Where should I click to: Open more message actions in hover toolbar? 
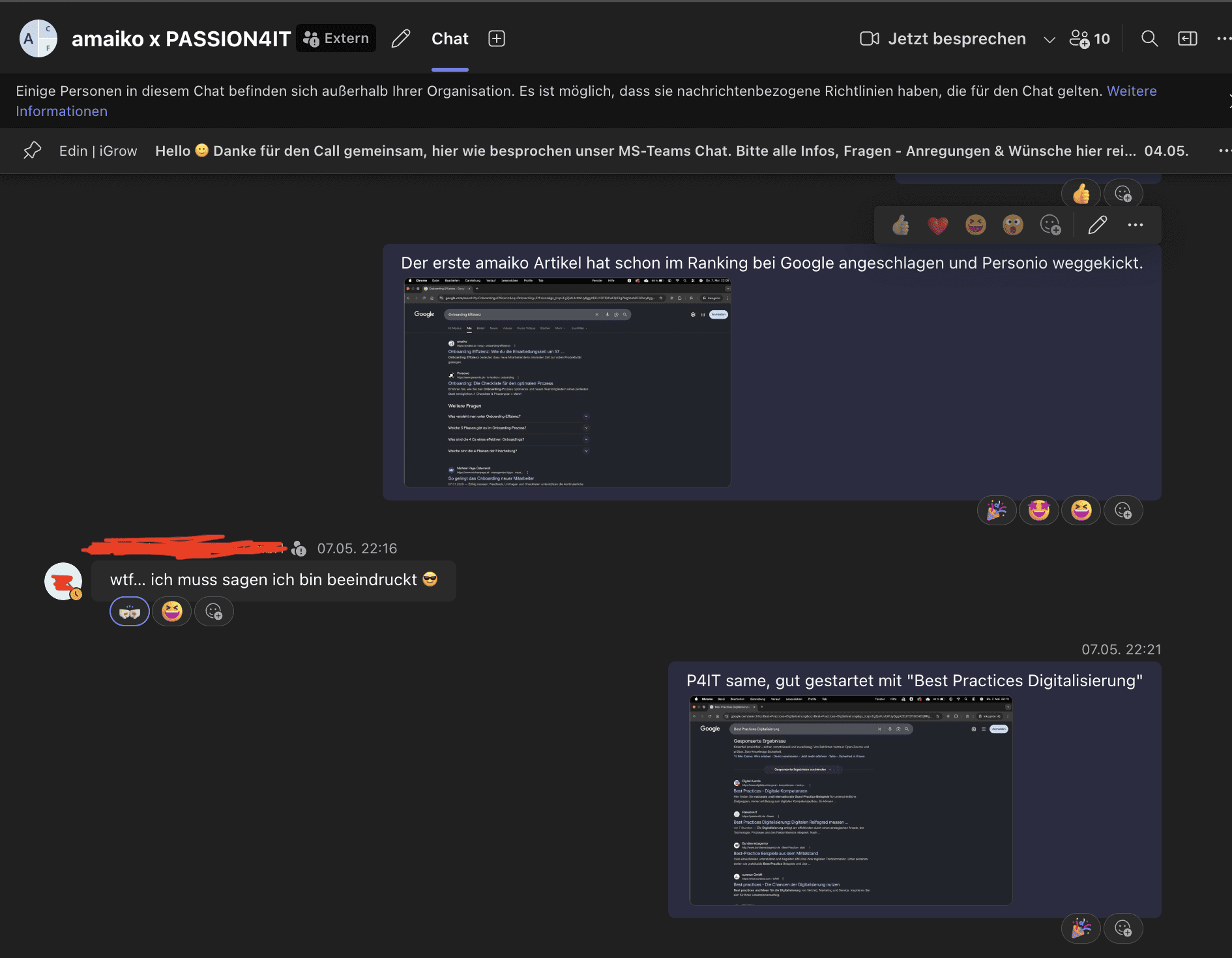[x=1136, y=225]
